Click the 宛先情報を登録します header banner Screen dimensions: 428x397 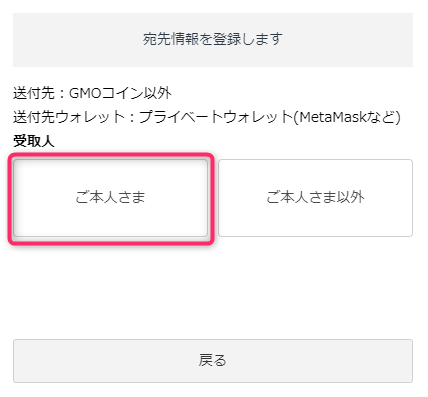click(x=213, y=40)
